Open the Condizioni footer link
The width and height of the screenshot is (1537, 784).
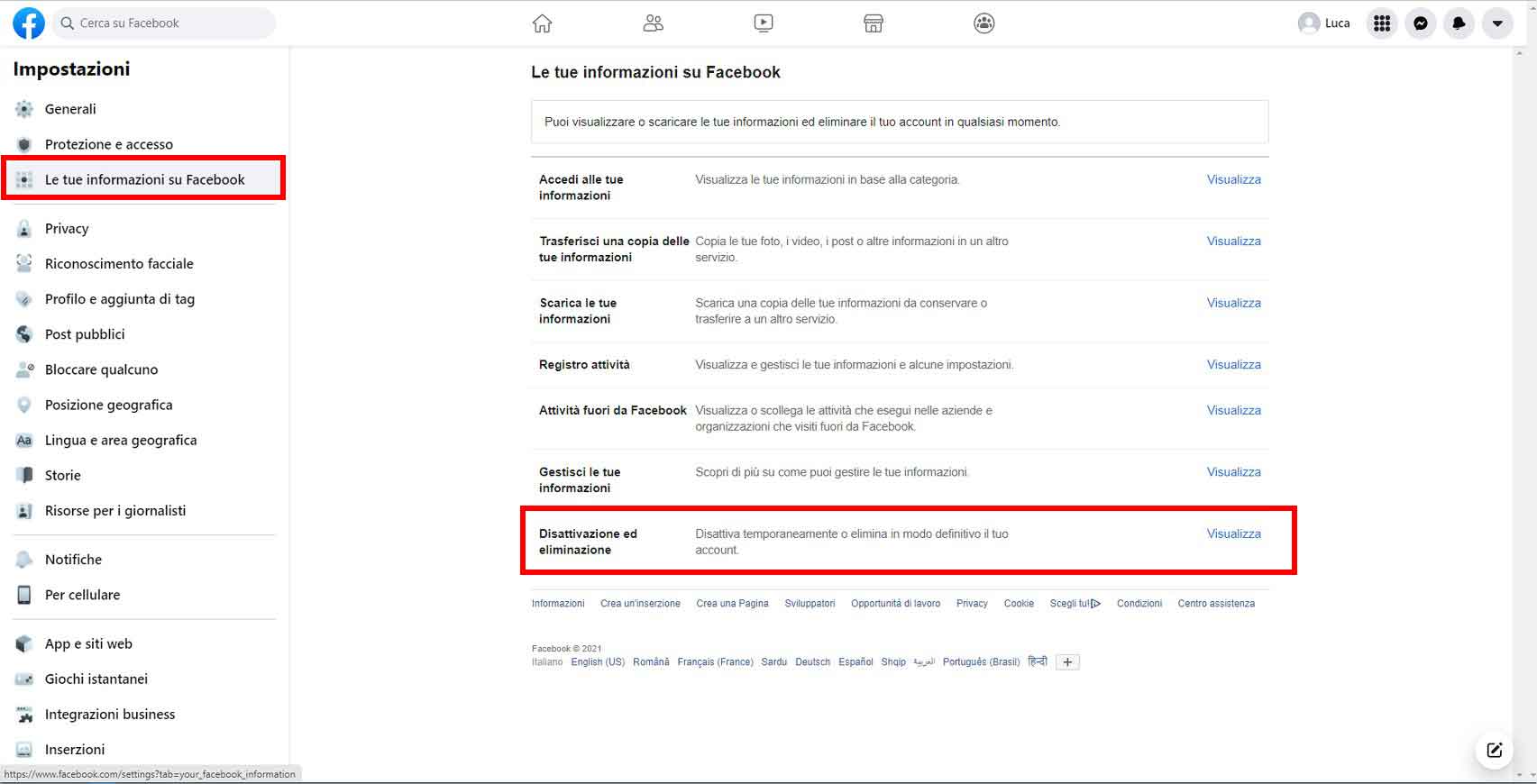[x=1139, y=604]
